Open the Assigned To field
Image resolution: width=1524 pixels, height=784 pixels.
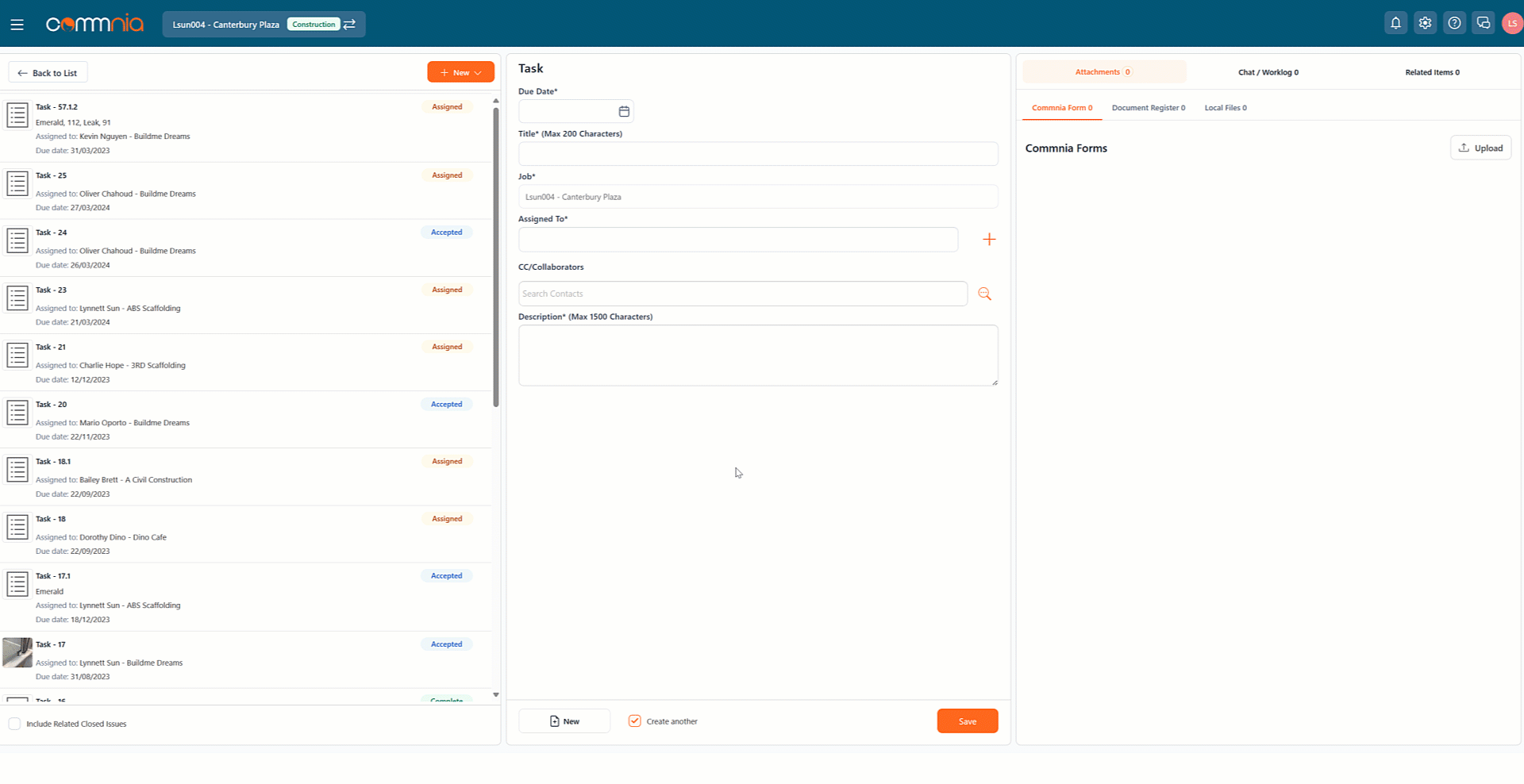coord(738,240)
